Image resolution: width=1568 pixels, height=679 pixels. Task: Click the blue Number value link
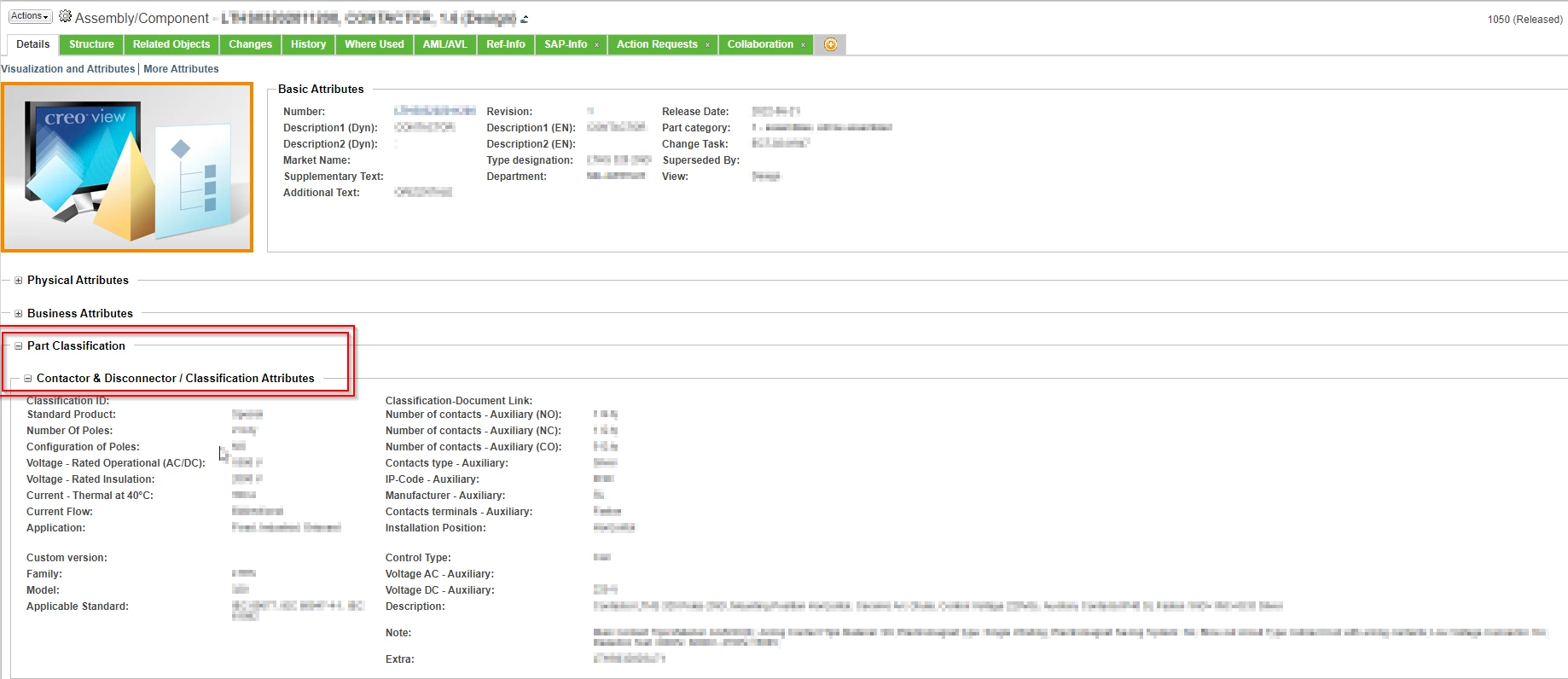click(x=435, y=111)
